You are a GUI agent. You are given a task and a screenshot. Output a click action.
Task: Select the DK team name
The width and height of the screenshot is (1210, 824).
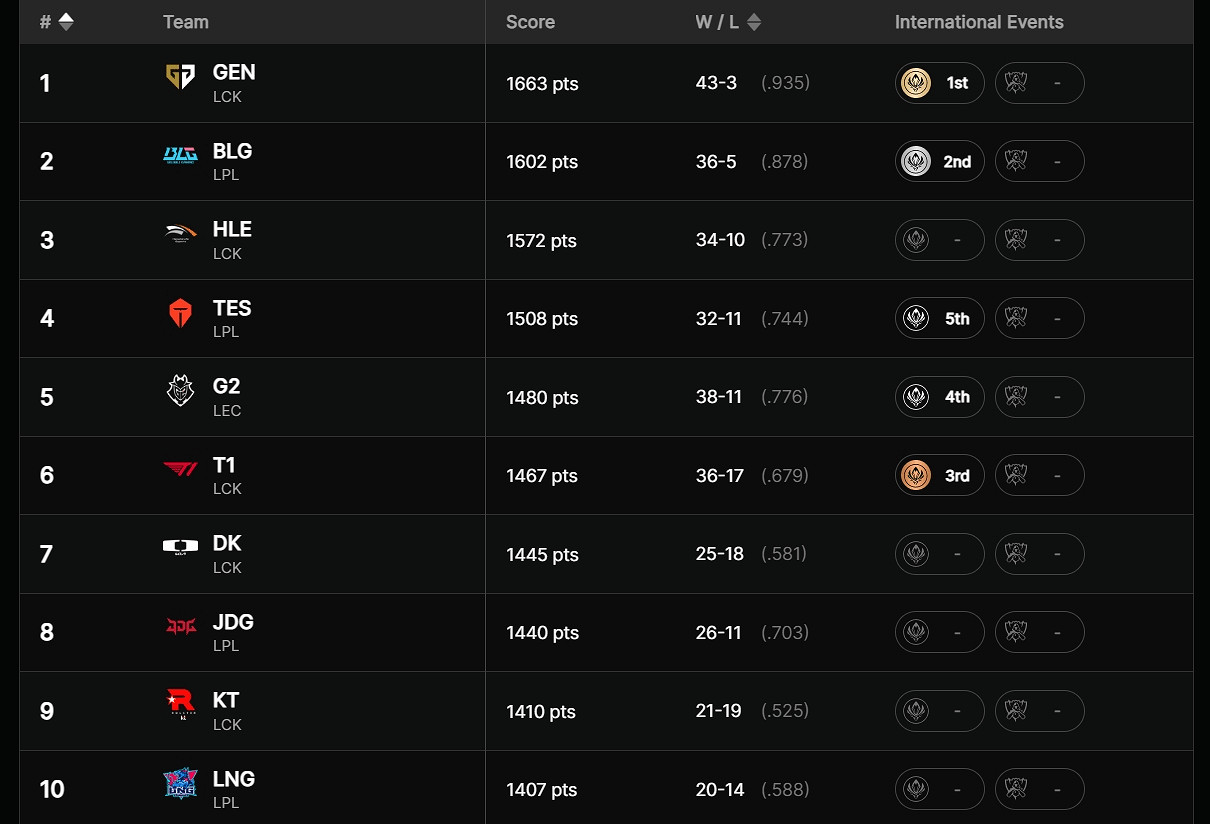coord(227,543)
